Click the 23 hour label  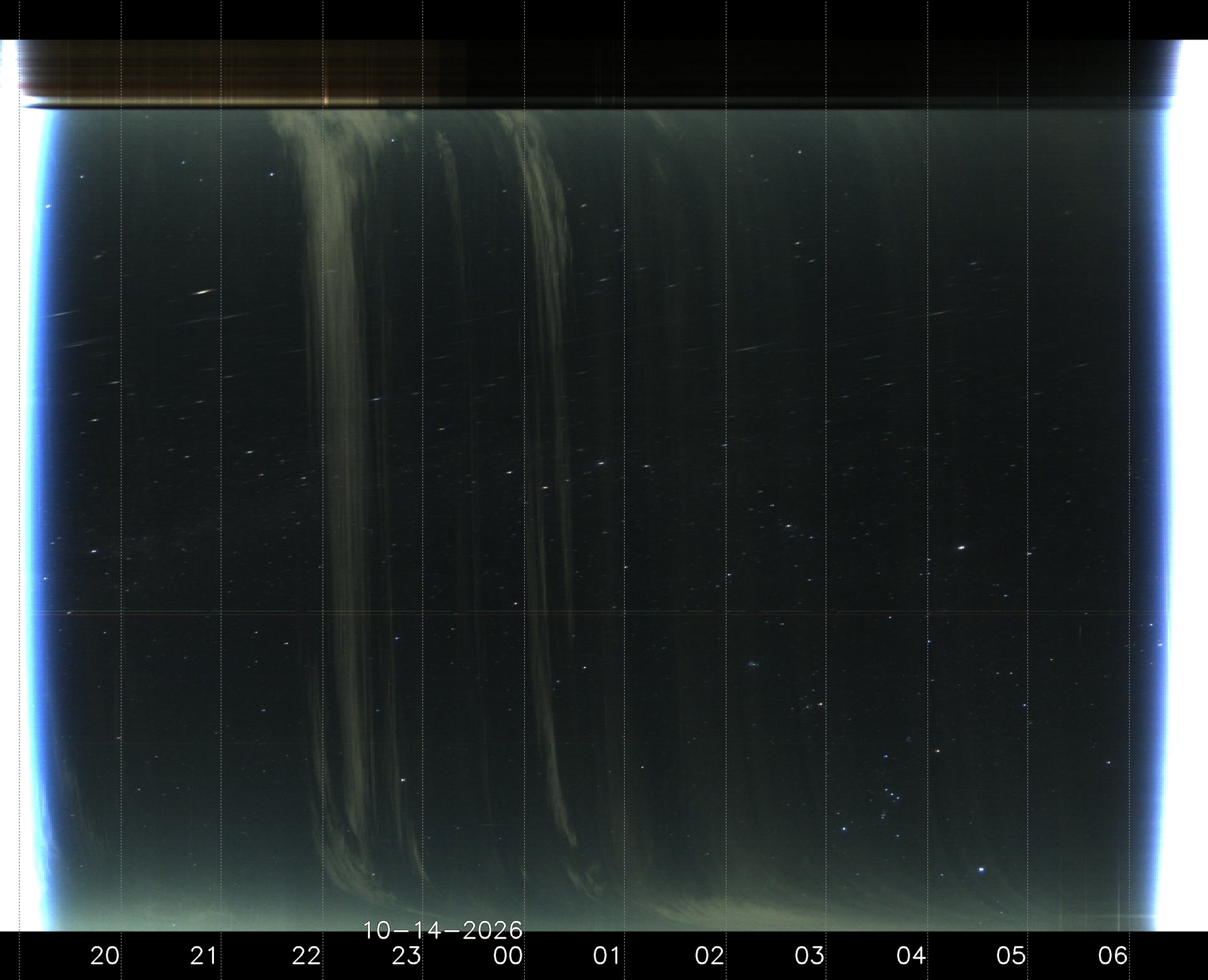[x=406, y=956]
